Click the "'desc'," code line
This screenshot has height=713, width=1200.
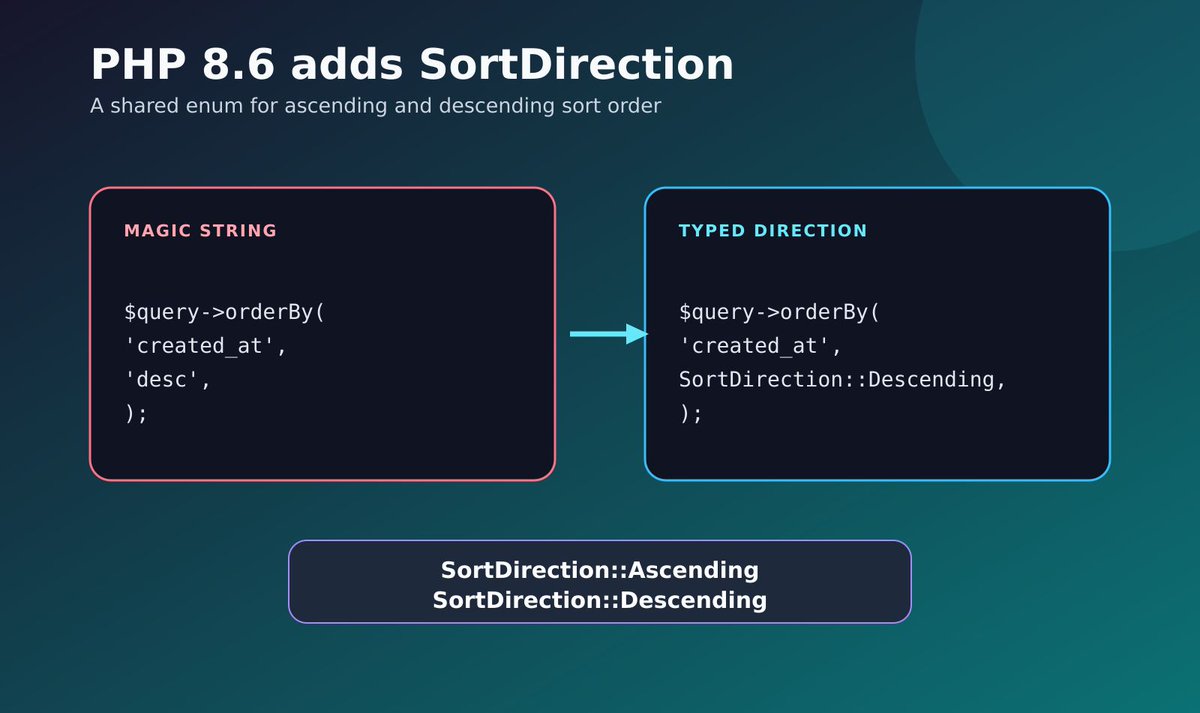pos(168,381)
